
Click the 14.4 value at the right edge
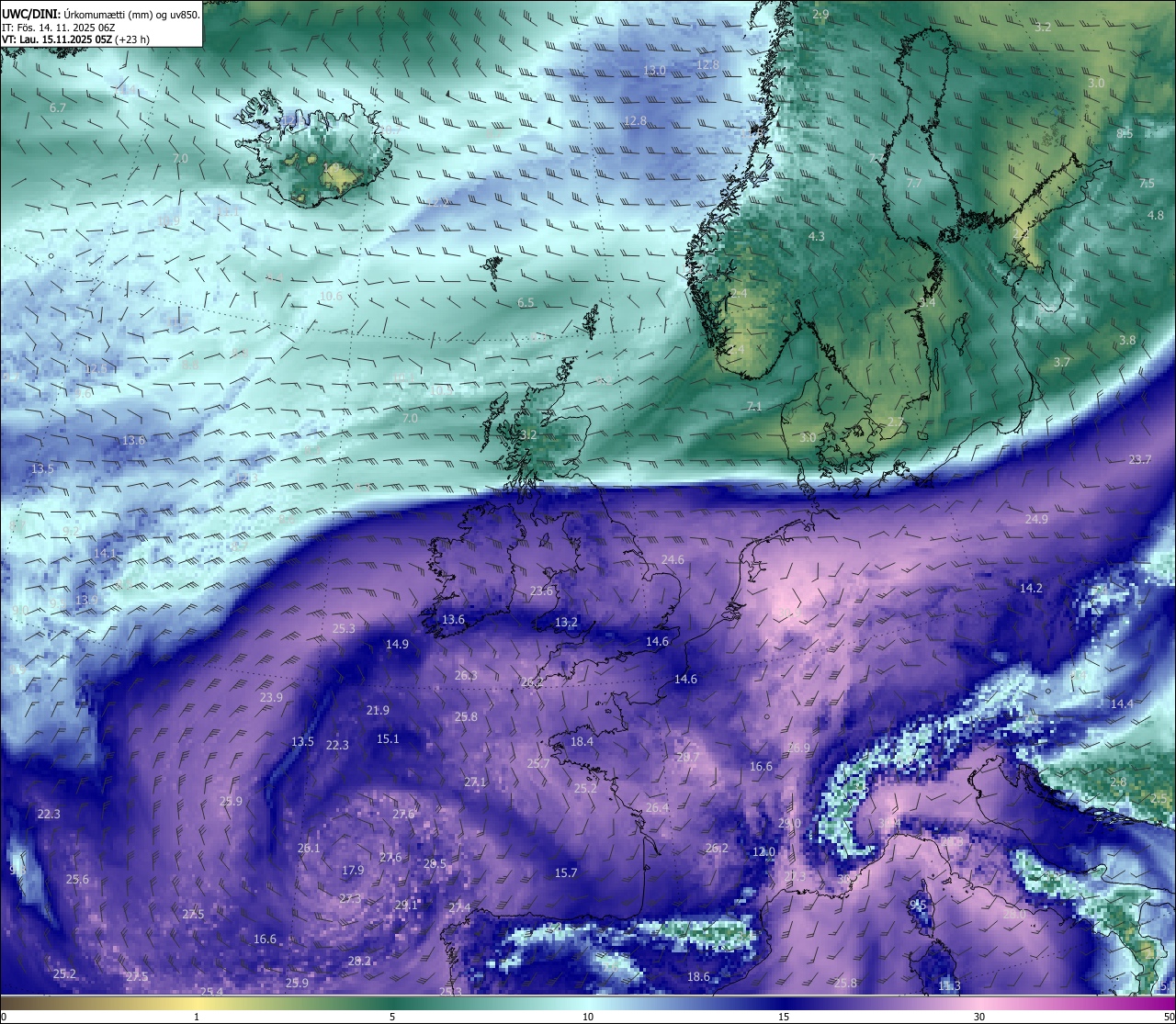1121,703
